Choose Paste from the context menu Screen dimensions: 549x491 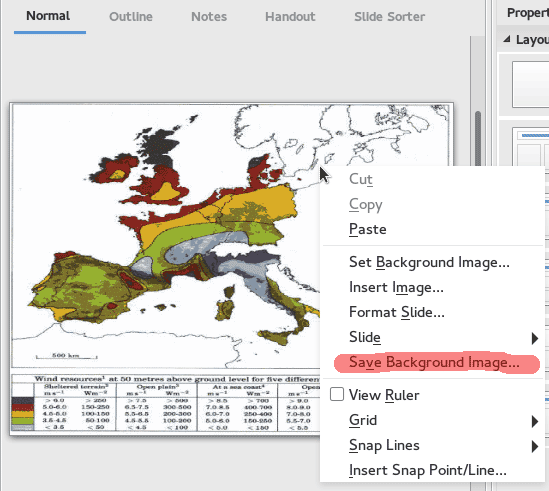pos(368,229)
